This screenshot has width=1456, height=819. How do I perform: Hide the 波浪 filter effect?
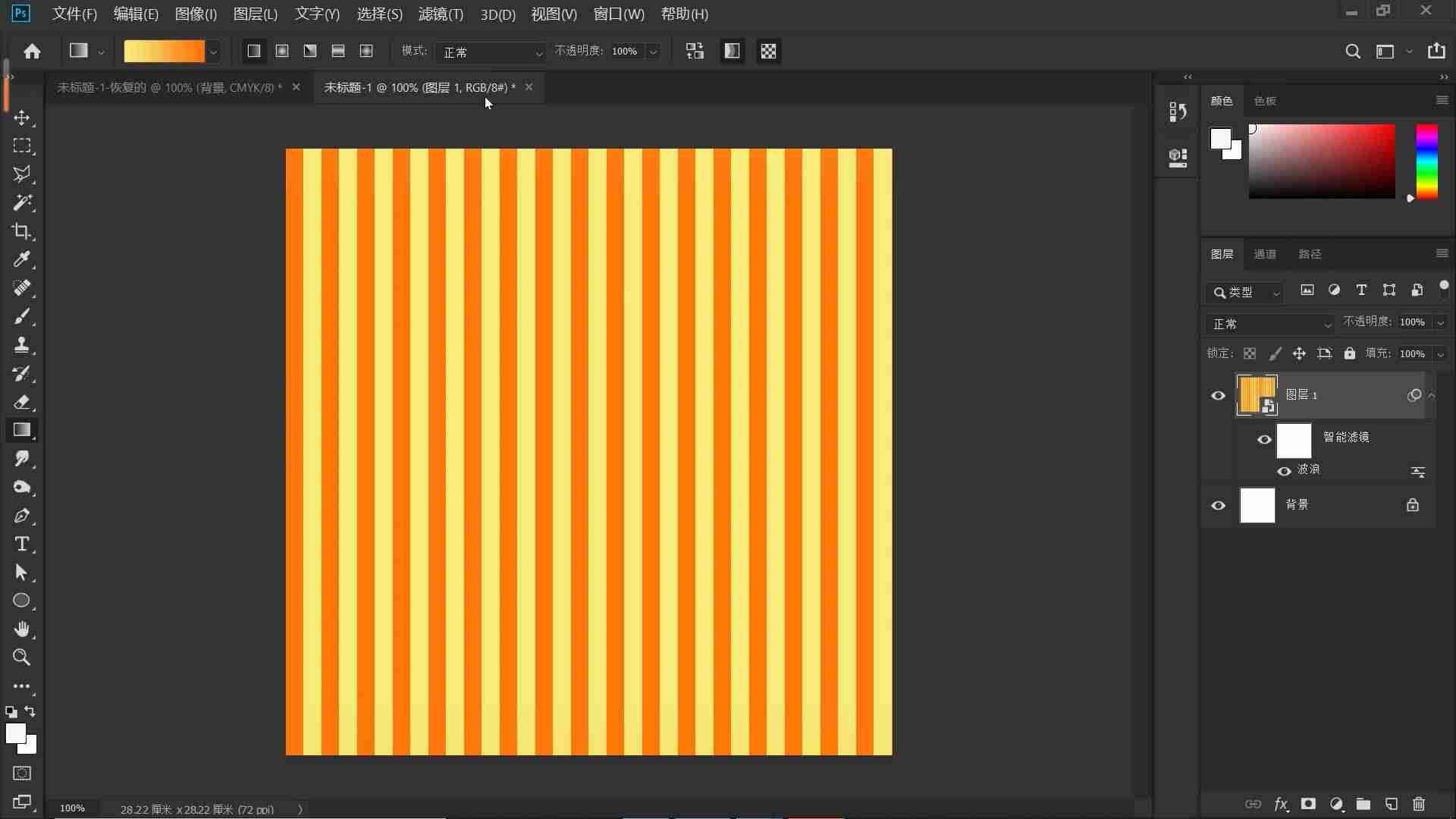point(1284,471)
